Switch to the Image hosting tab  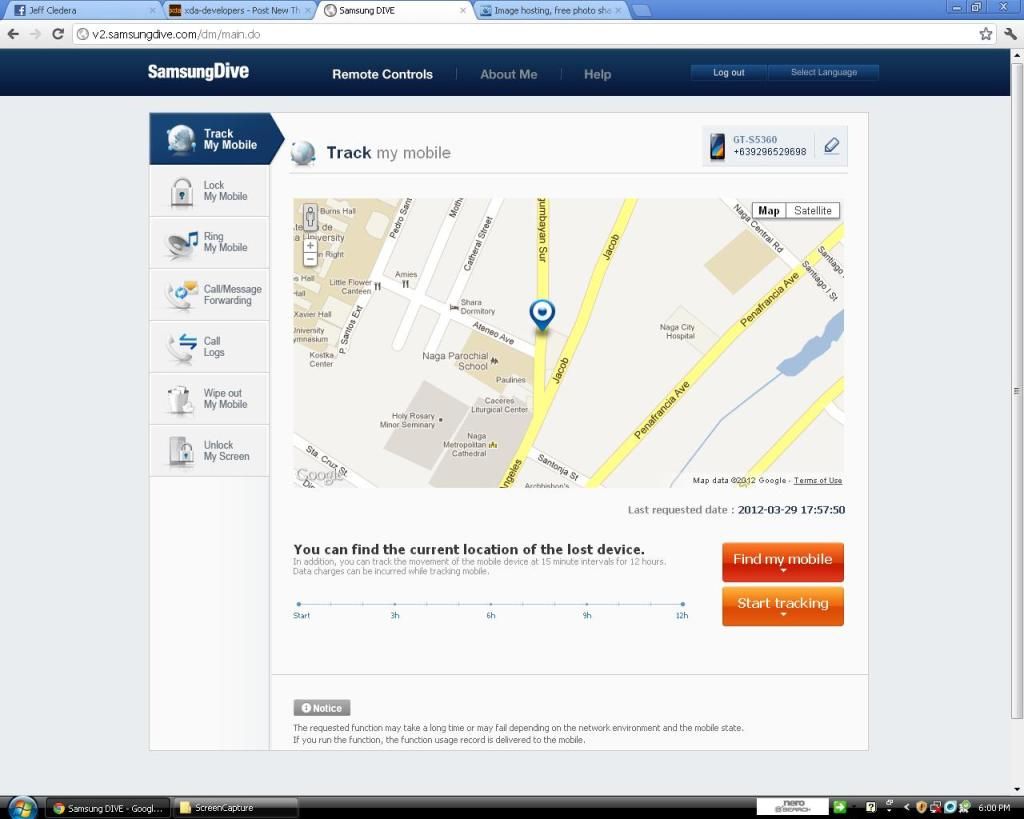tap(550, 10)
